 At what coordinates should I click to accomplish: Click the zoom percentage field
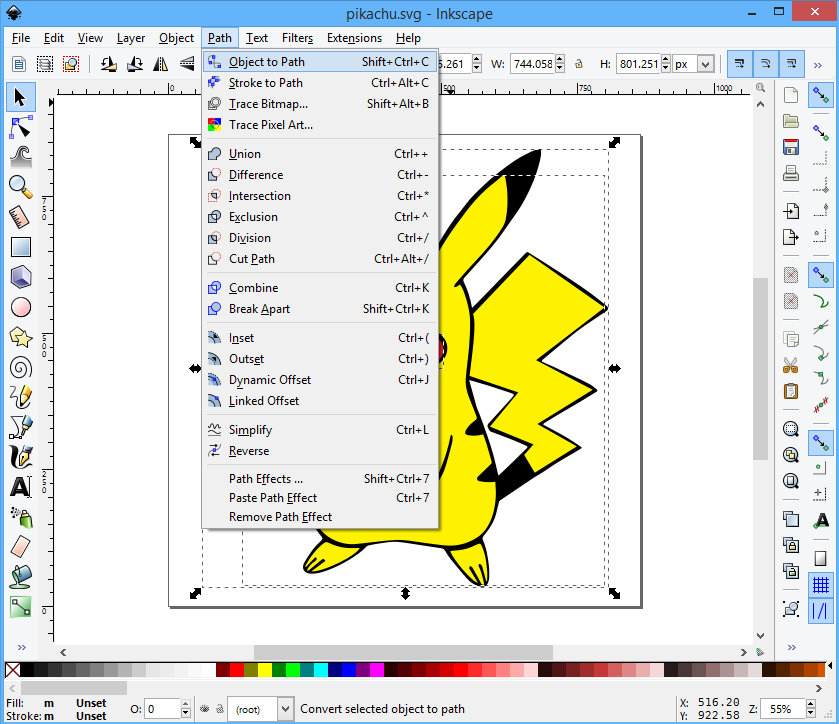(x=783, y=709)
